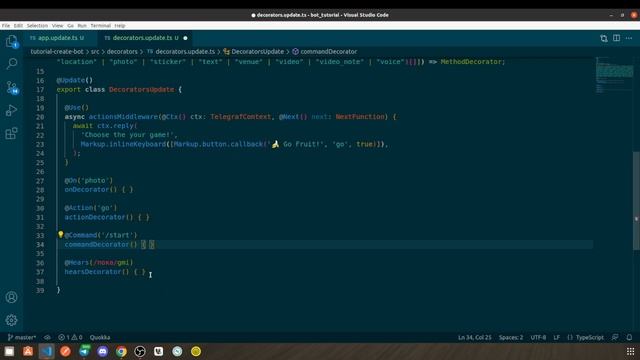Image resolution: width=640 pixels, height=360 pixels.
Task: Open the Postman icon in the dock
Action: click(65, 351)
